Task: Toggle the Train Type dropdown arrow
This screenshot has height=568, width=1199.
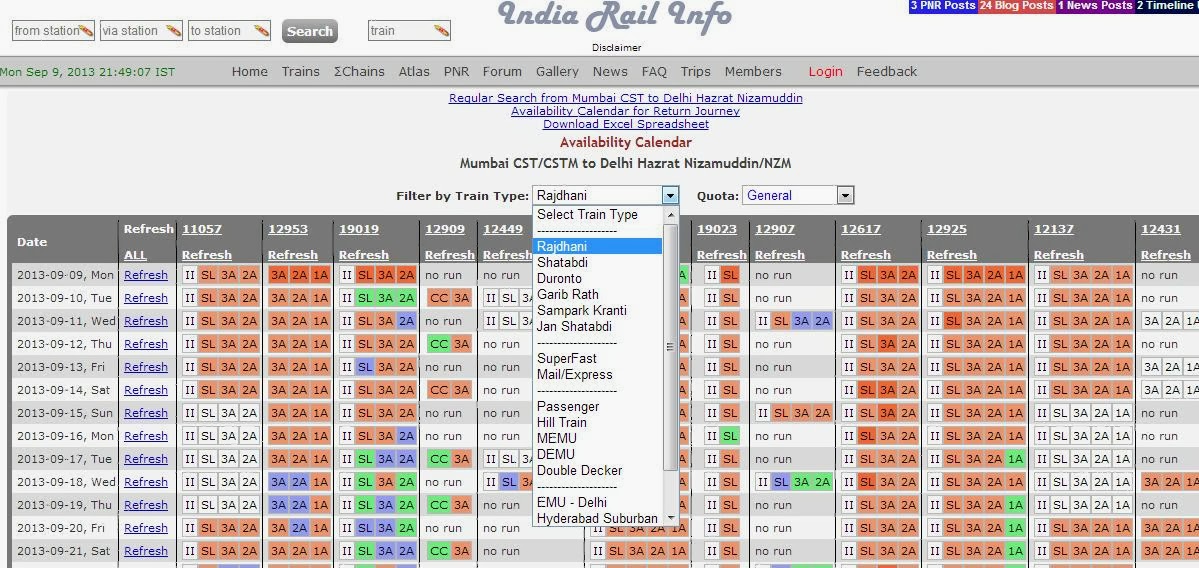Action: point(671,196)
